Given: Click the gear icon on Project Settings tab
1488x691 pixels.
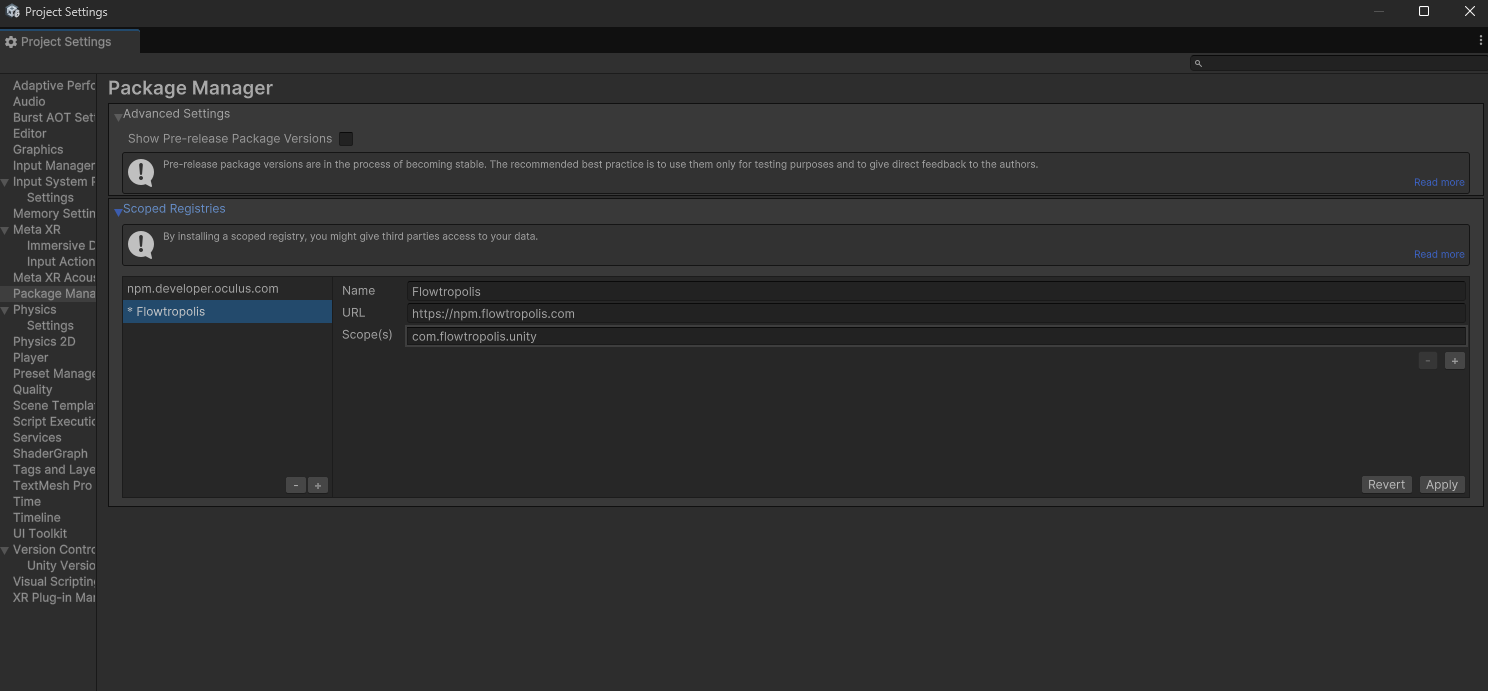Looking at the screenshot, I should coord(10,42).
